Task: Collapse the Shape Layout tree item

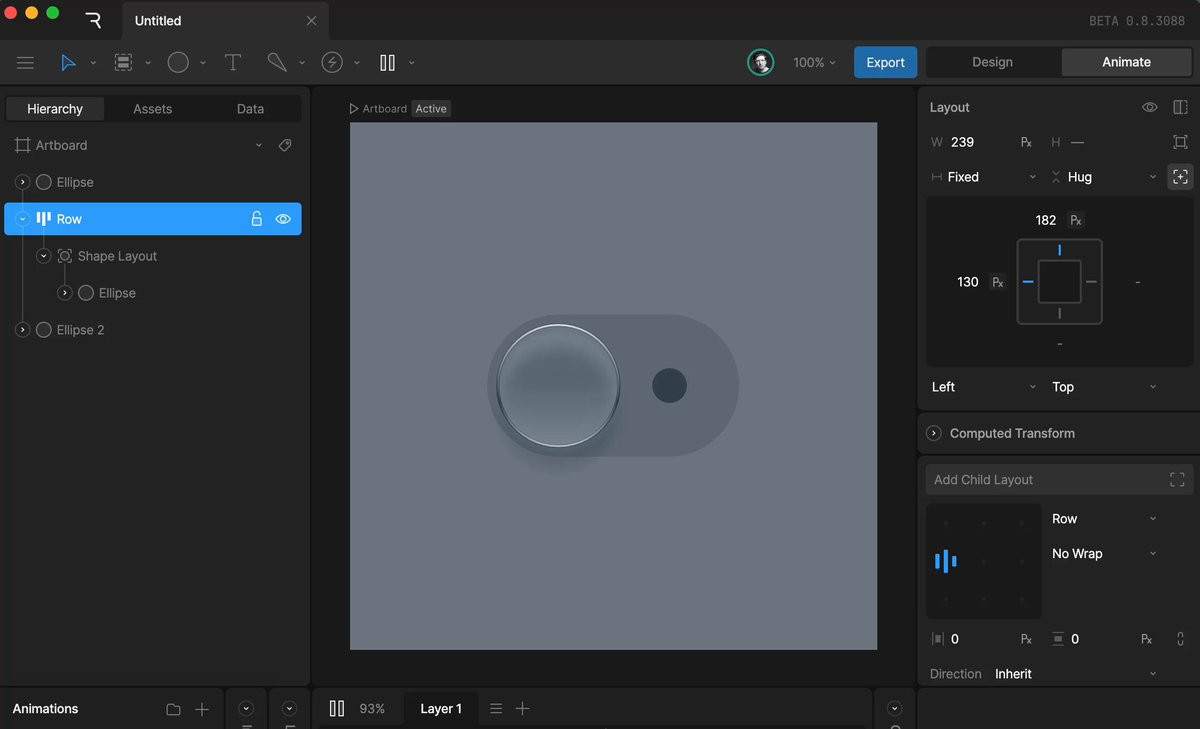Action: [x=43, y=256]
